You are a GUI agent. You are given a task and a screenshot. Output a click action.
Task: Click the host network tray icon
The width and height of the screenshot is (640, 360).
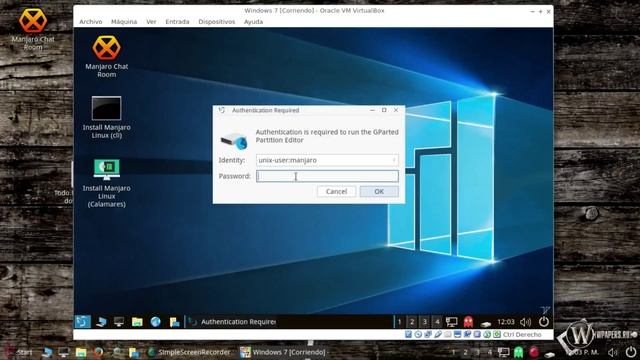pos(504,352)
